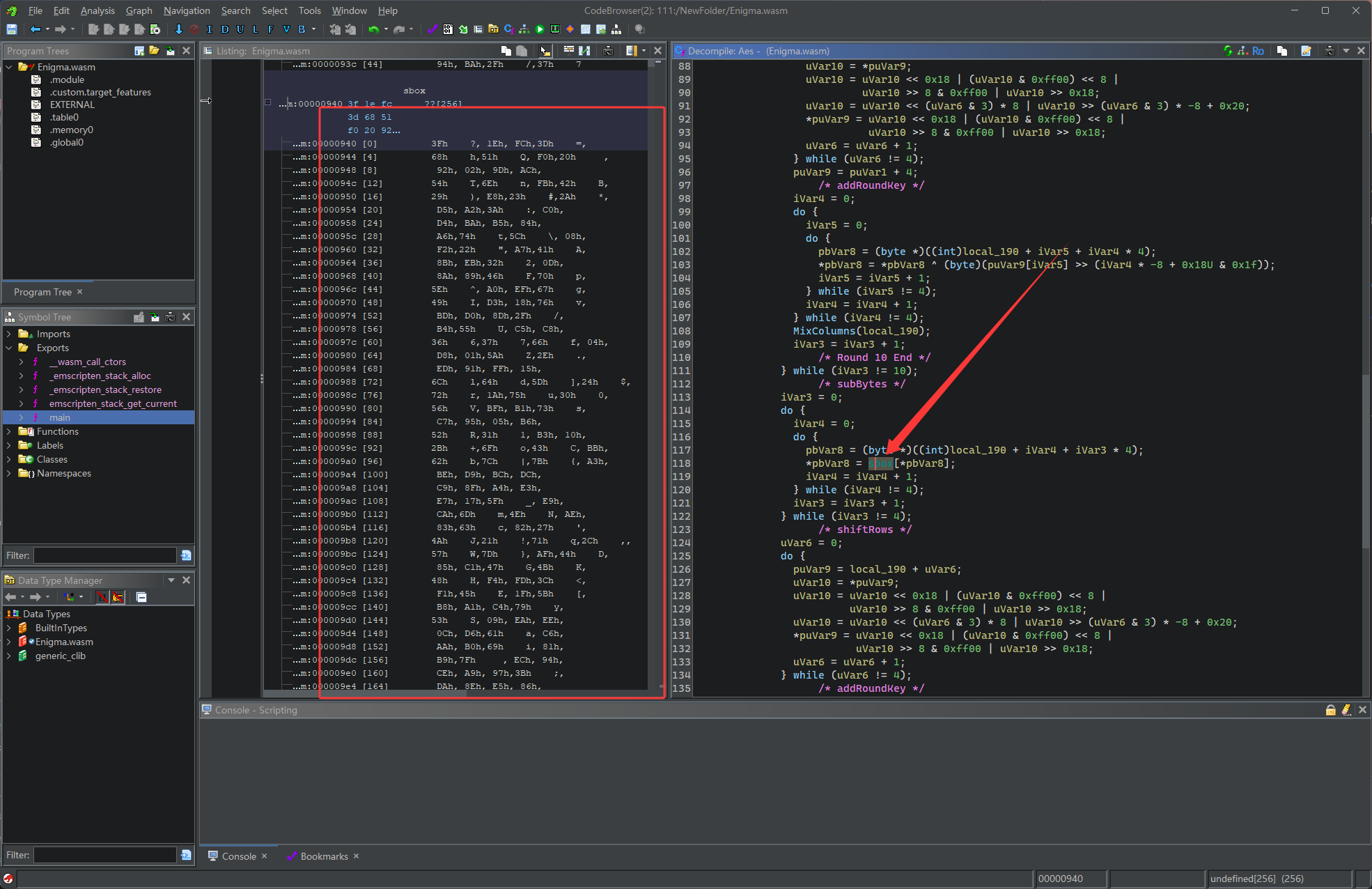
Task: Expand BuiltInTypes in Data Types
Action: 9,628
